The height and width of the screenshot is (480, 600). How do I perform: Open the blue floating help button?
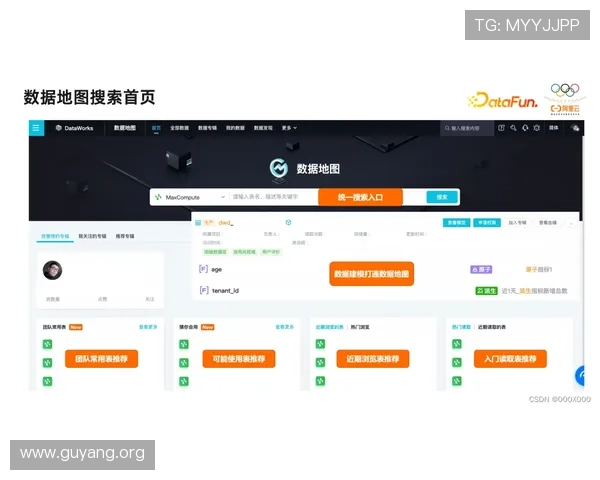(x=580, y=376)
